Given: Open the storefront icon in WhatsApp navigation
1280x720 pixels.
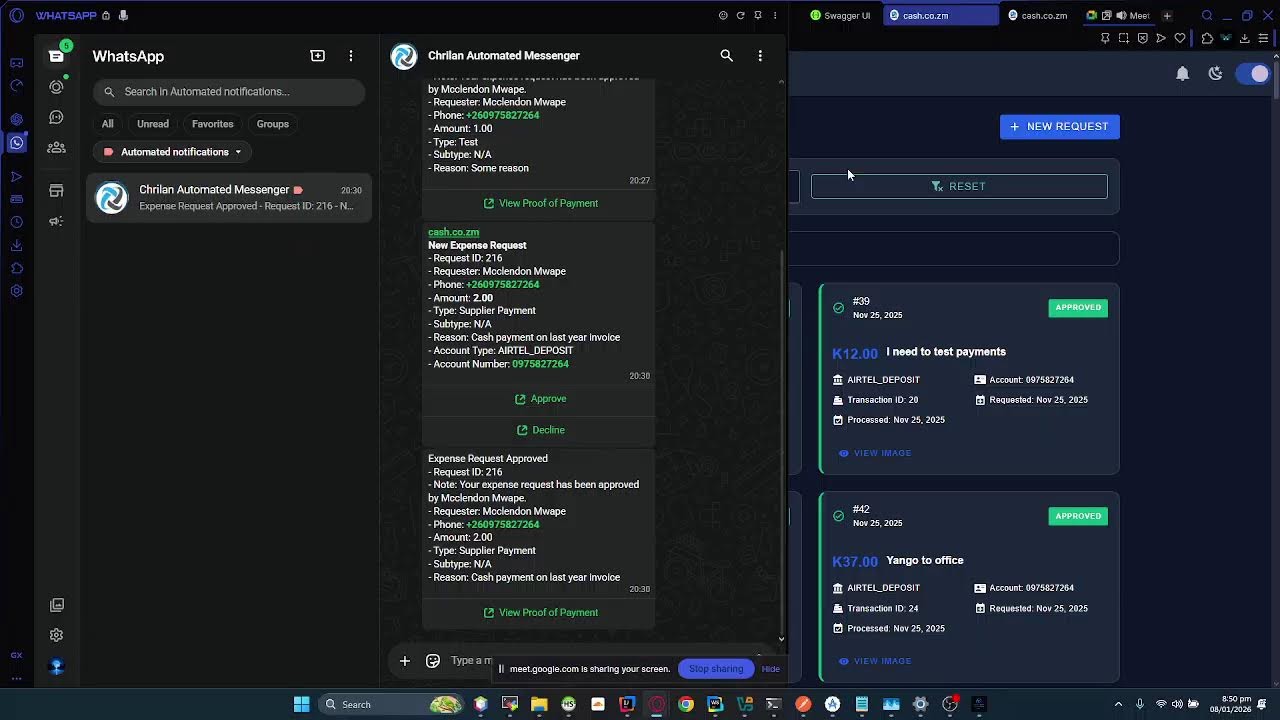Looking at the screenshot, I should coord(57,190).
